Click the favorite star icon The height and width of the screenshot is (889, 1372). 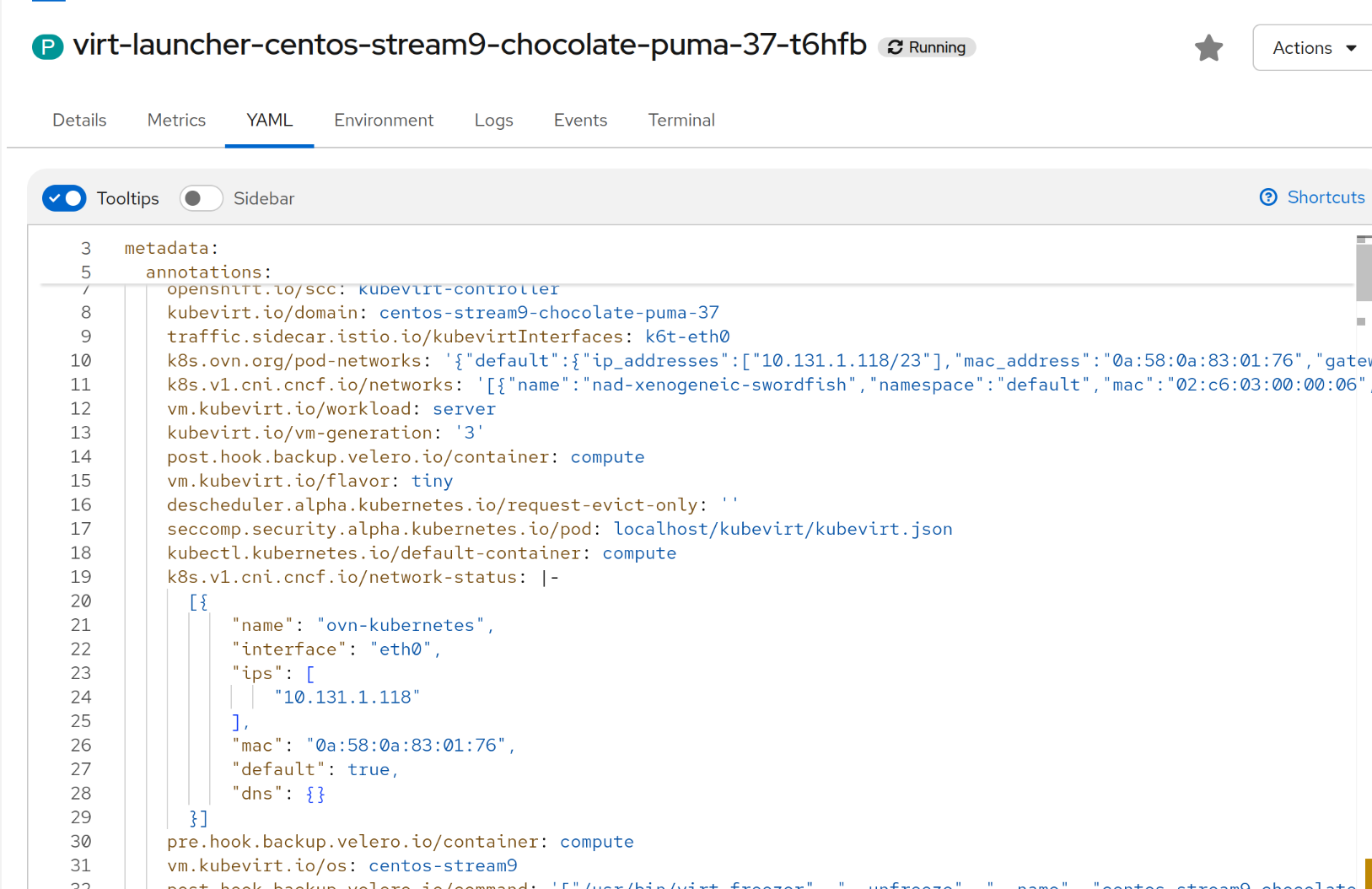pos(1208,48)
